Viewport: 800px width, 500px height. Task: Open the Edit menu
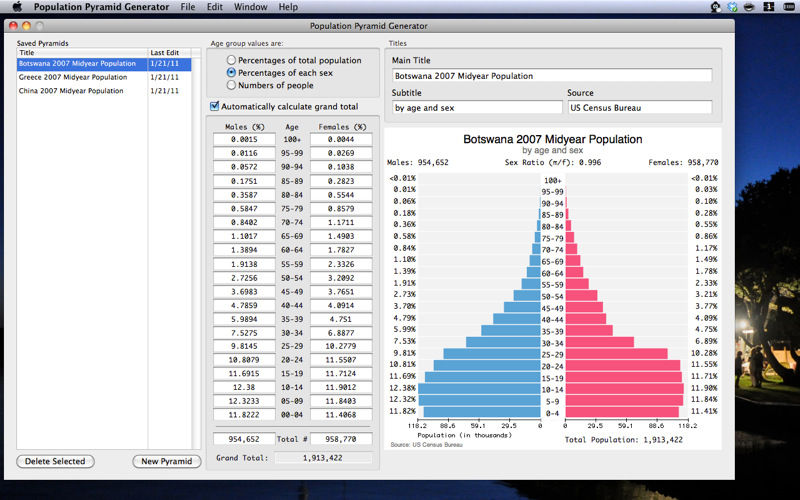click(x=215, y=7)
